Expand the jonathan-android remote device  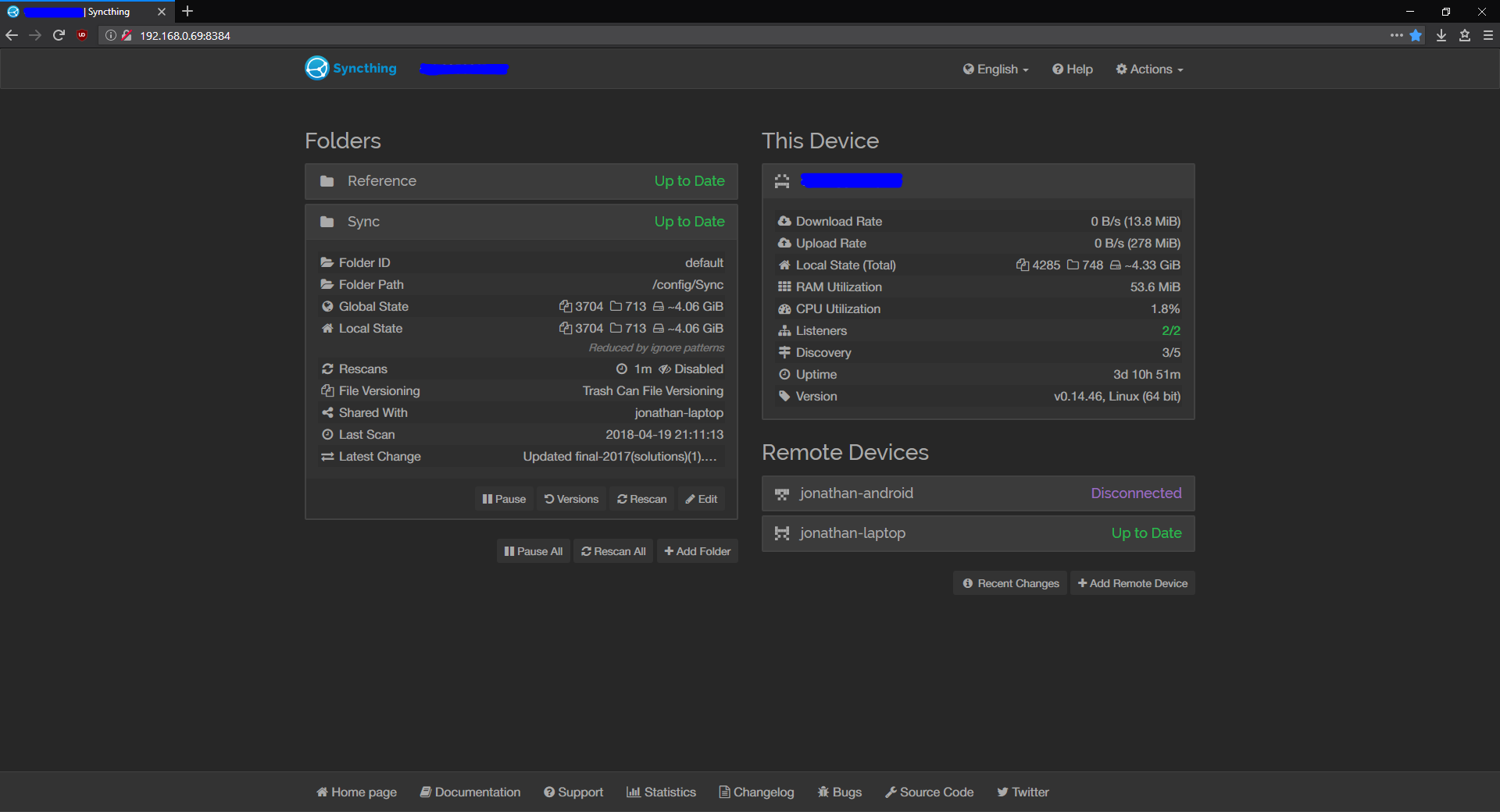[978, 493]
